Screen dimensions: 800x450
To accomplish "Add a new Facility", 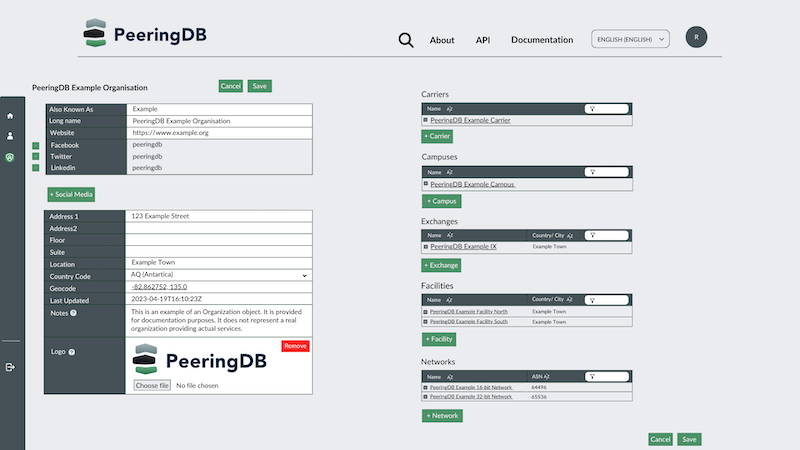I will click(x=439, y=339).
